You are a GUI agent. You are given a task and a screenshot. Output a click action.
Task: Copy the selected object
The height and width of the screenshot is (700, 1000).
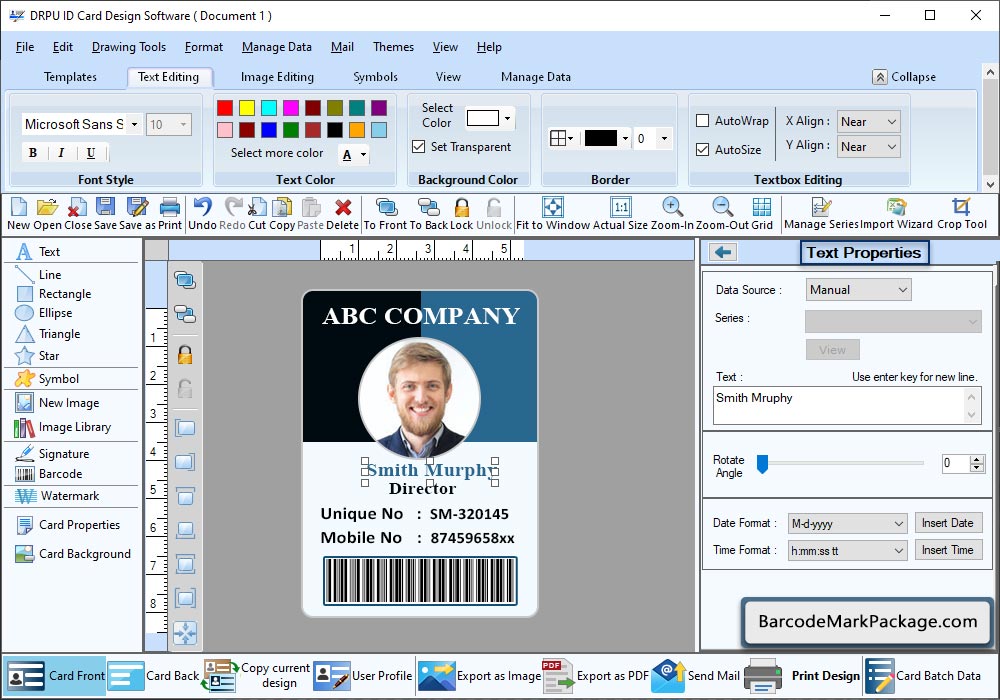click(x=282, y=214)
